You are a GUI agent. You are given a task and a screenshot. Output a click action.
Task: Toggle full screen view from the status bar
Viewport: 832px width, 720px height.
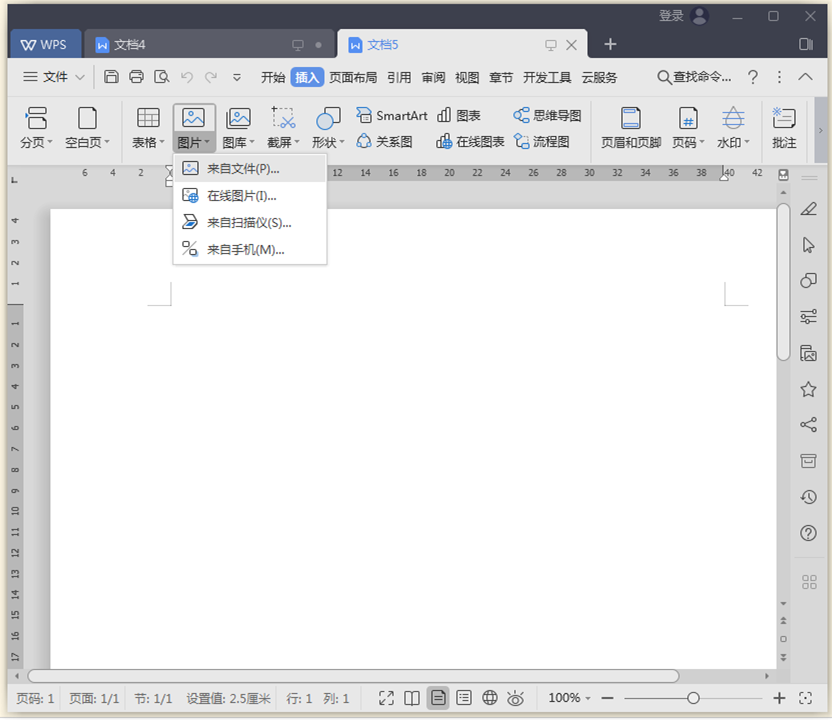tap(385, 698)
